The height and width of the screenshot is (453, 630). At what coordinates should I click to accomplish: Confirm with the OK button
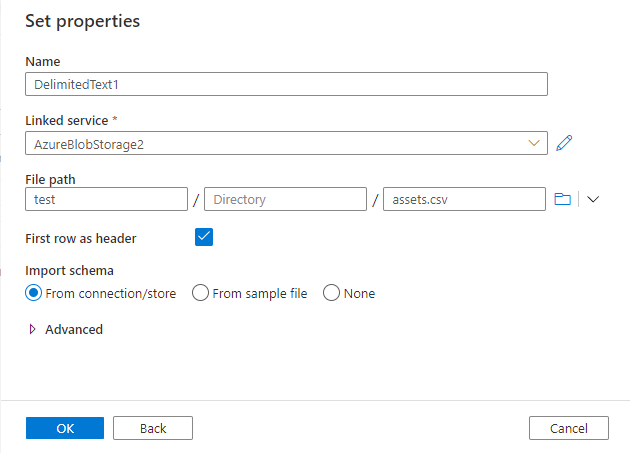[x=65, y=428]
